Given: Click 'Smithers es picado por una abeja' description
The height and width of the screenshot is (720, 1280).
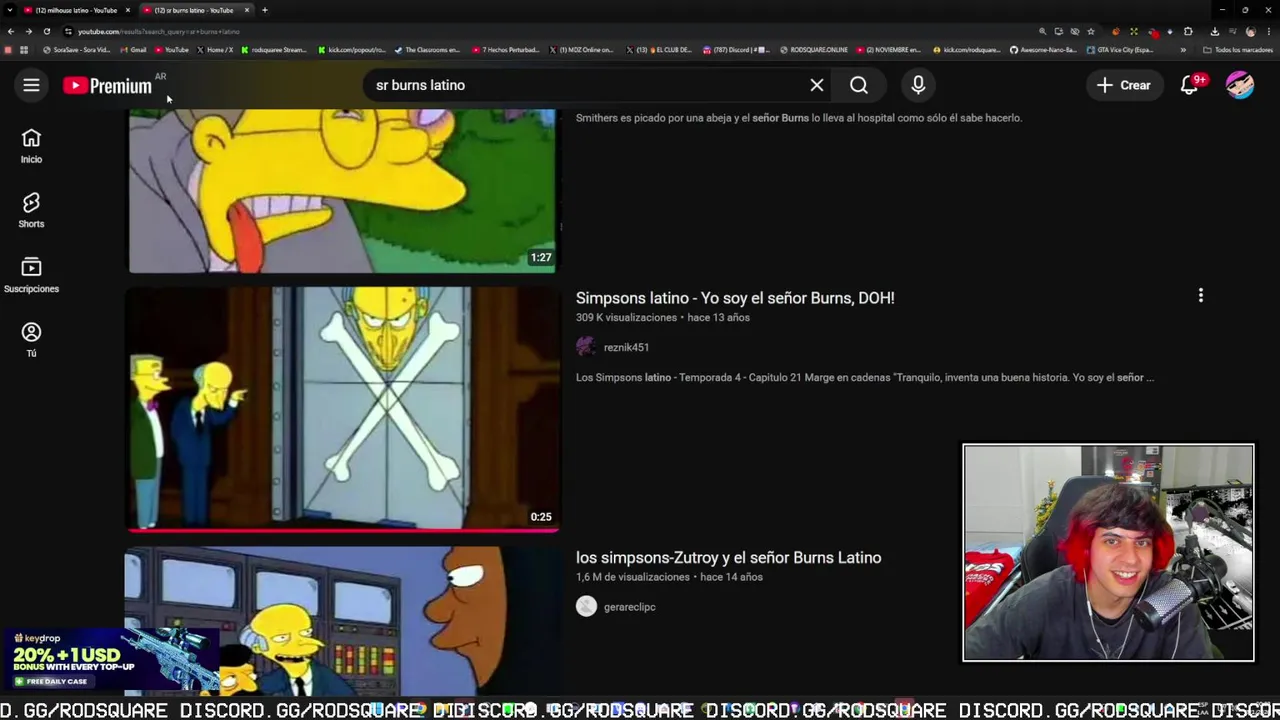Looking at the screenshot, I should click(x=798, y=118).
